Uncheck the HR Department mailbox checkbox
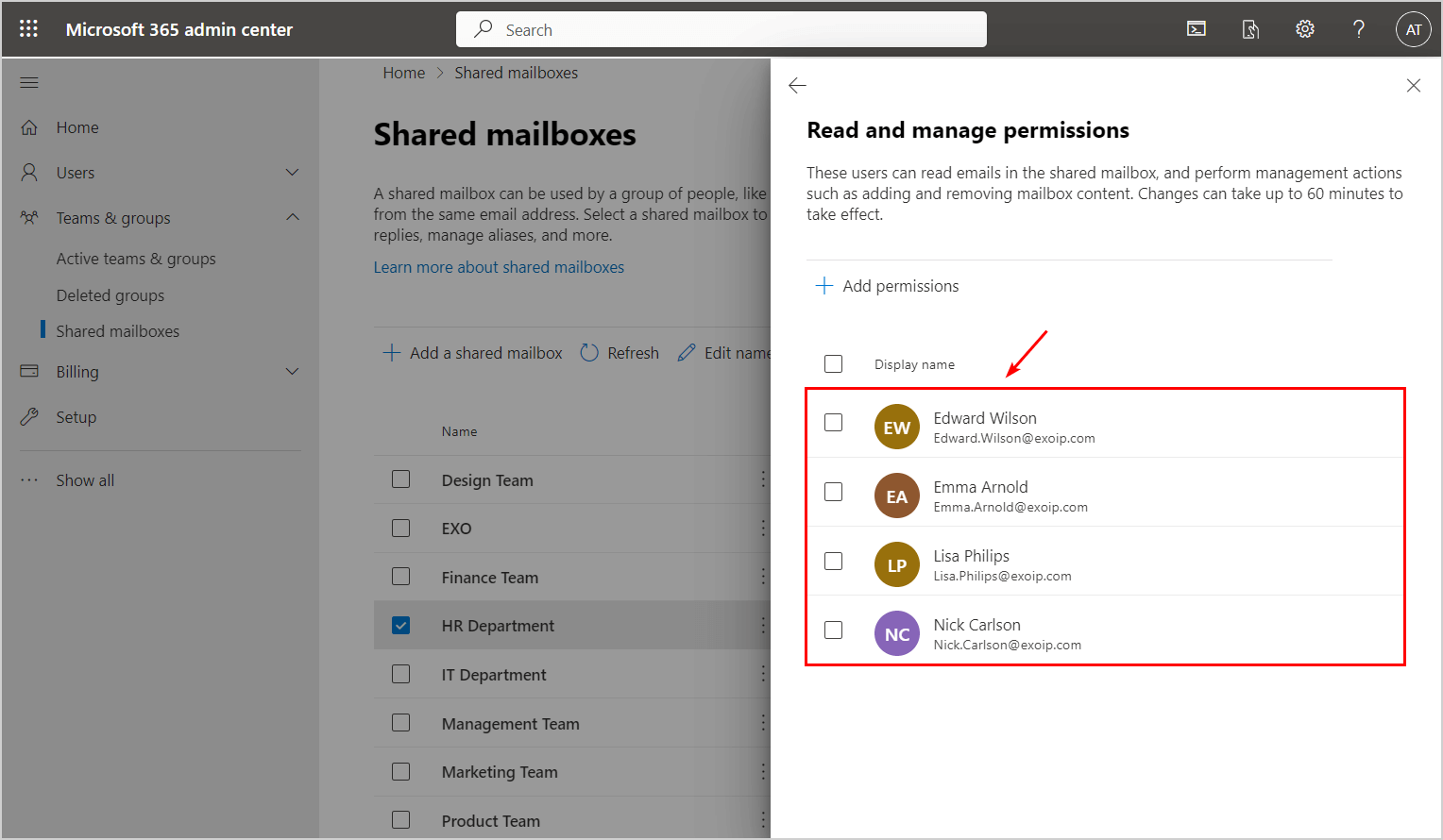Viewport: 1443px width, 840px height. point(401,625)
